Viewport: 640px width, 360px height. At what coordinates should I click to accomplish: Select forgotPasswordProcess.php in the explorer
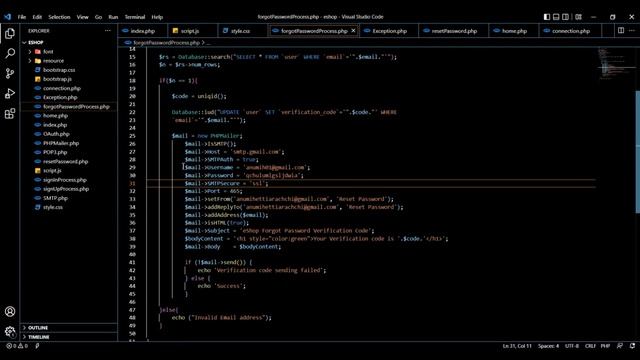coord(69,107)
